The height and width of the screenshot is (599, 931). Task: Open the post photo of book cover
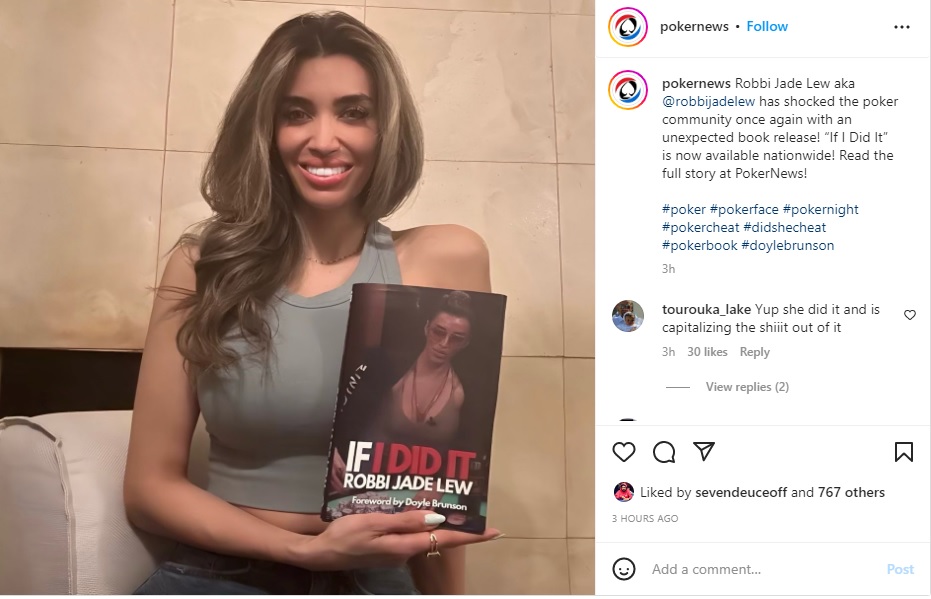coord(297,299)
